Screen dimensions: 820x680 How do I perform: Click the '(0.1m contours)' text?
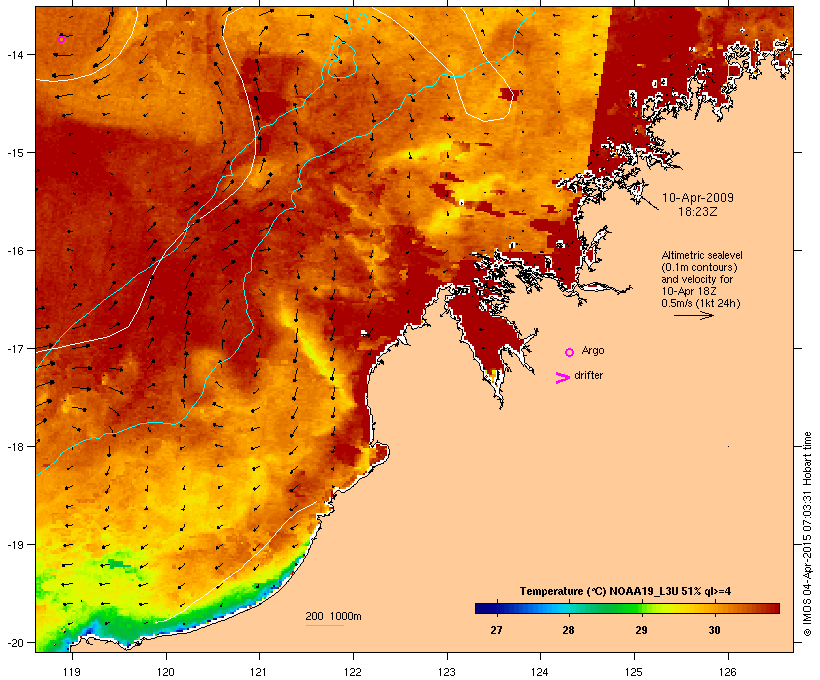[x=700, y=267]
